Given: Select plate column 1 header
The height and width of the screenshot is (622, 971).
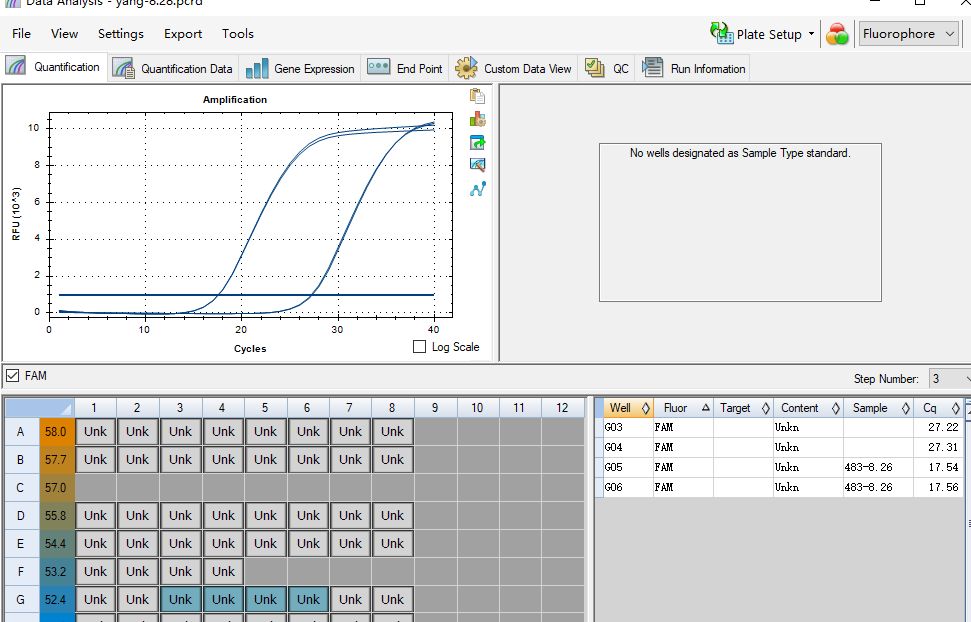Looking at the screenshot, I should pyautogui.click(x=94, y=408).
